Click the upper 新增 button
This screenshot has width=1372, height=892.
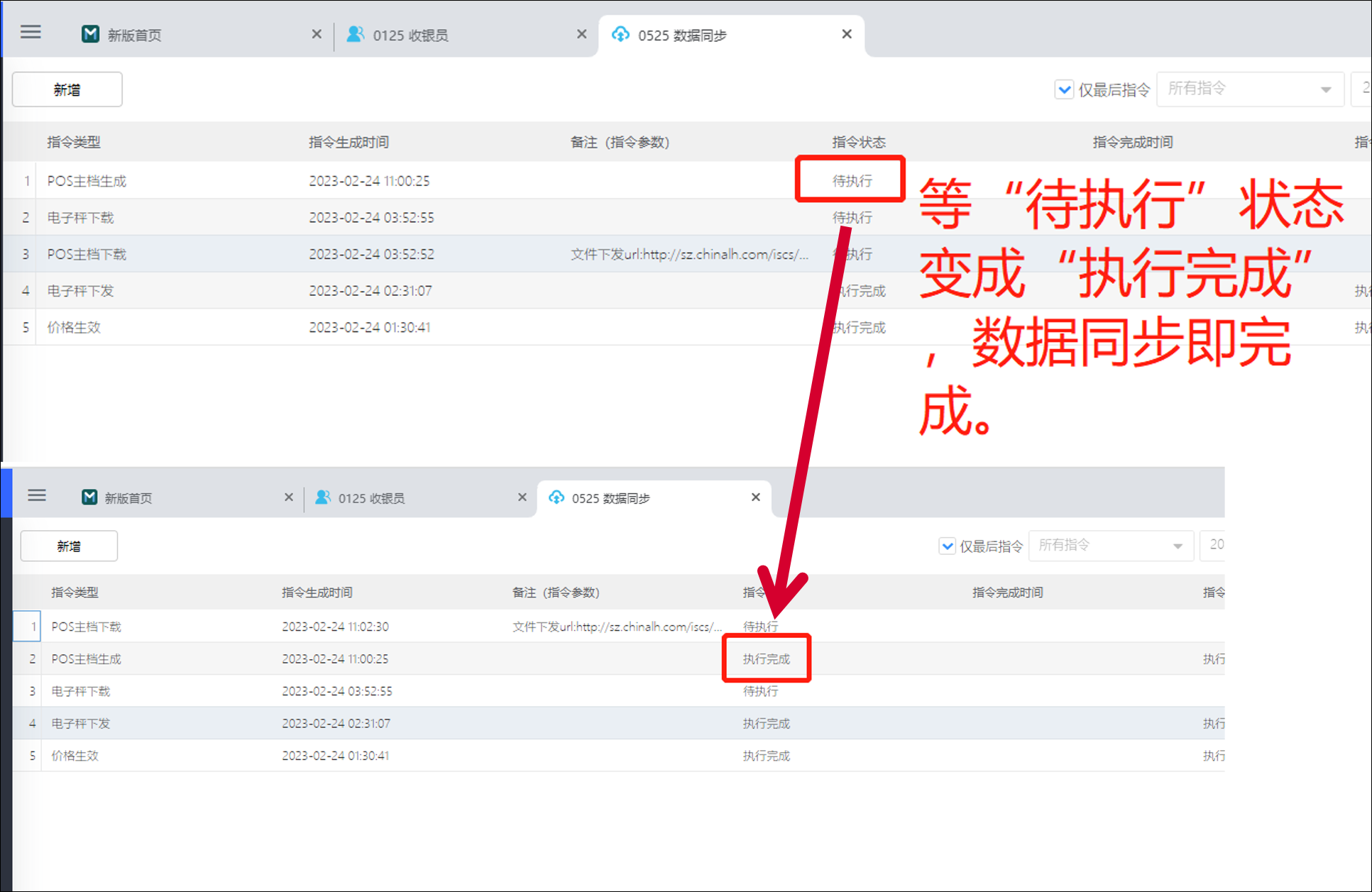click(67, 89)
